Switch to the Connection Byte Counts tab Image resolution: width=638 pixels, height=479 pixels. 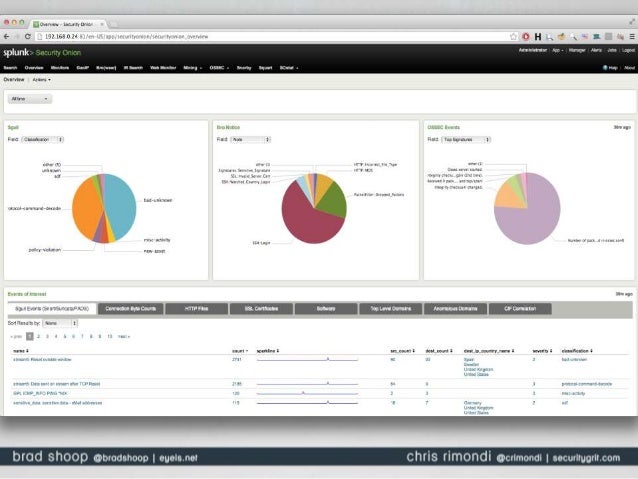(131, 309)
